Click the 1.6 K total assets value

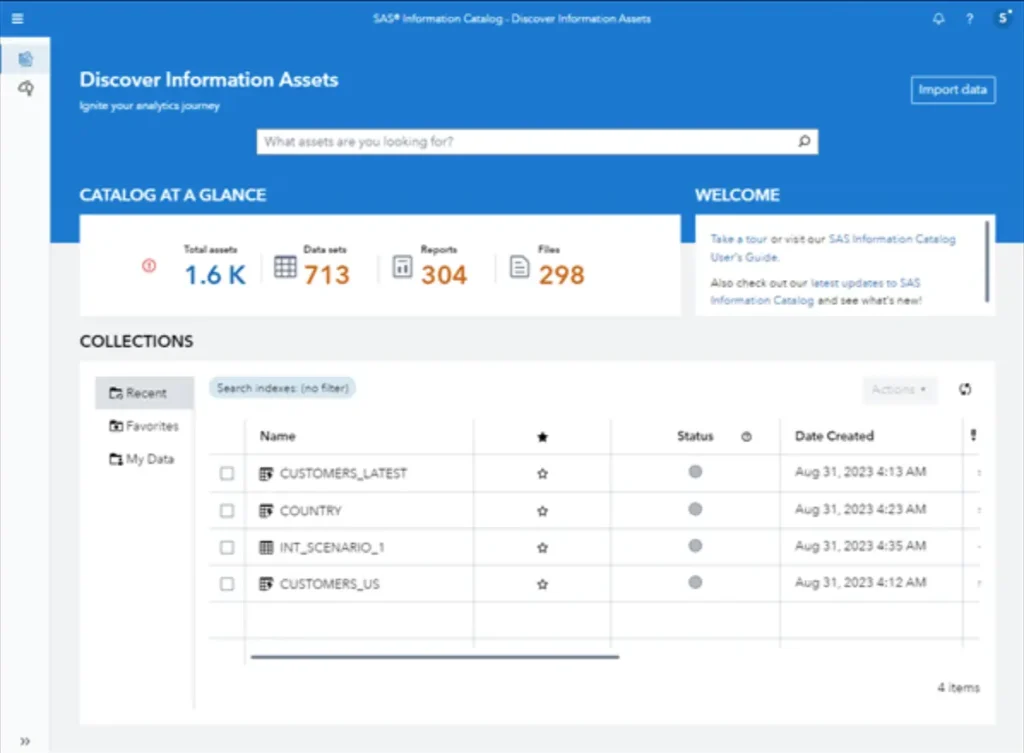click(215, 275)
